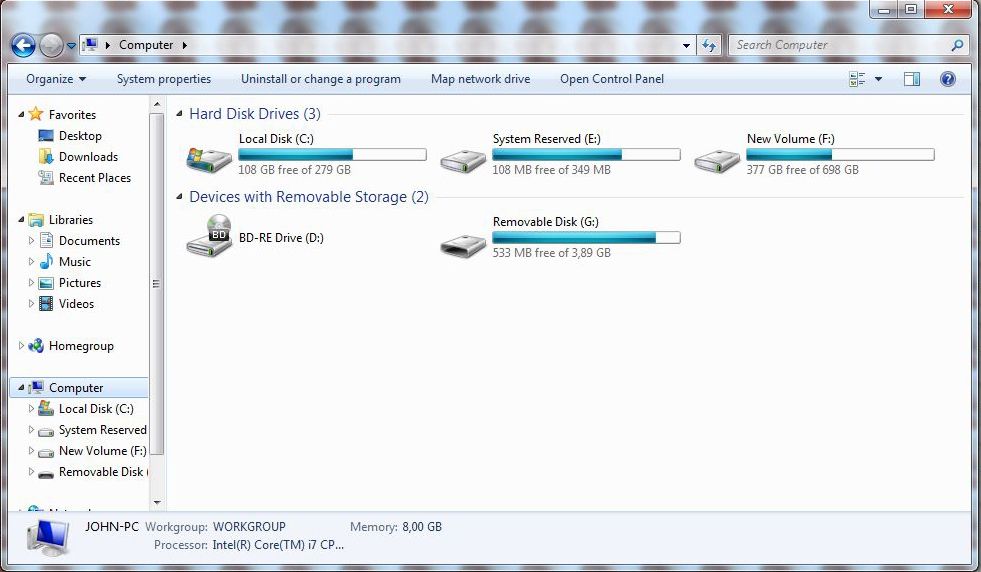Choose Uninstall or change a program
Screen dimensions: 981x572
click(321, 79)
